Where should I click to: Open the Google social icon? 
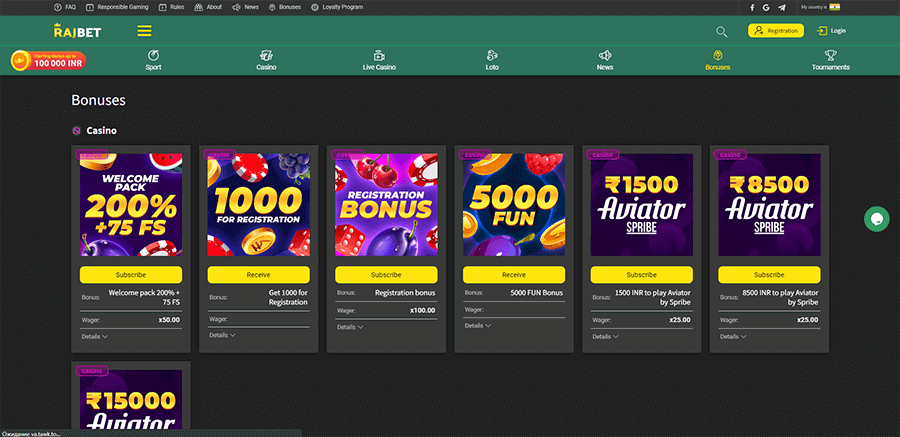(766, 7)
